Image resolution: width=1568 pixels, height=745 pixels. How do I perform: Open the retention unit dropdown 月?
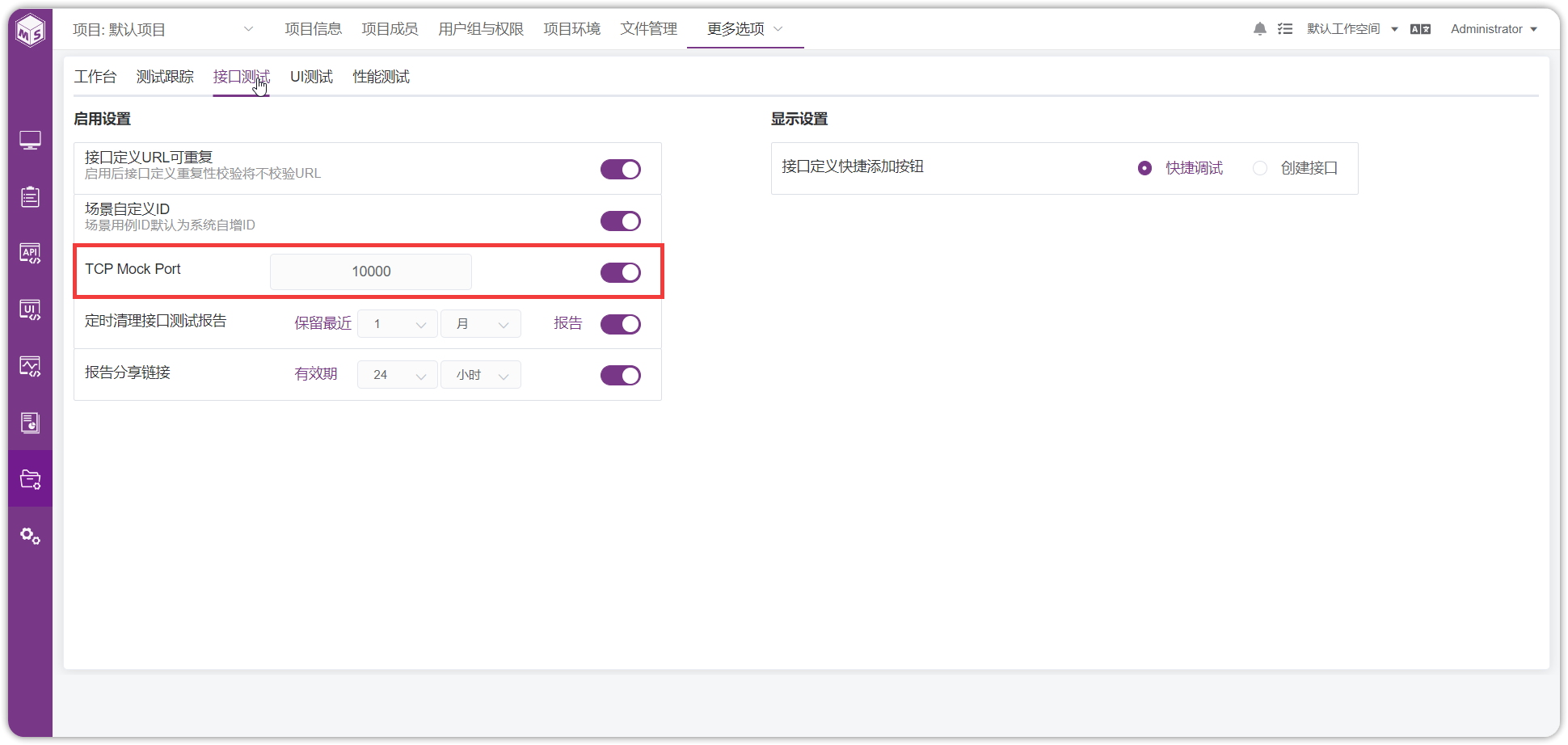(481, 324)
